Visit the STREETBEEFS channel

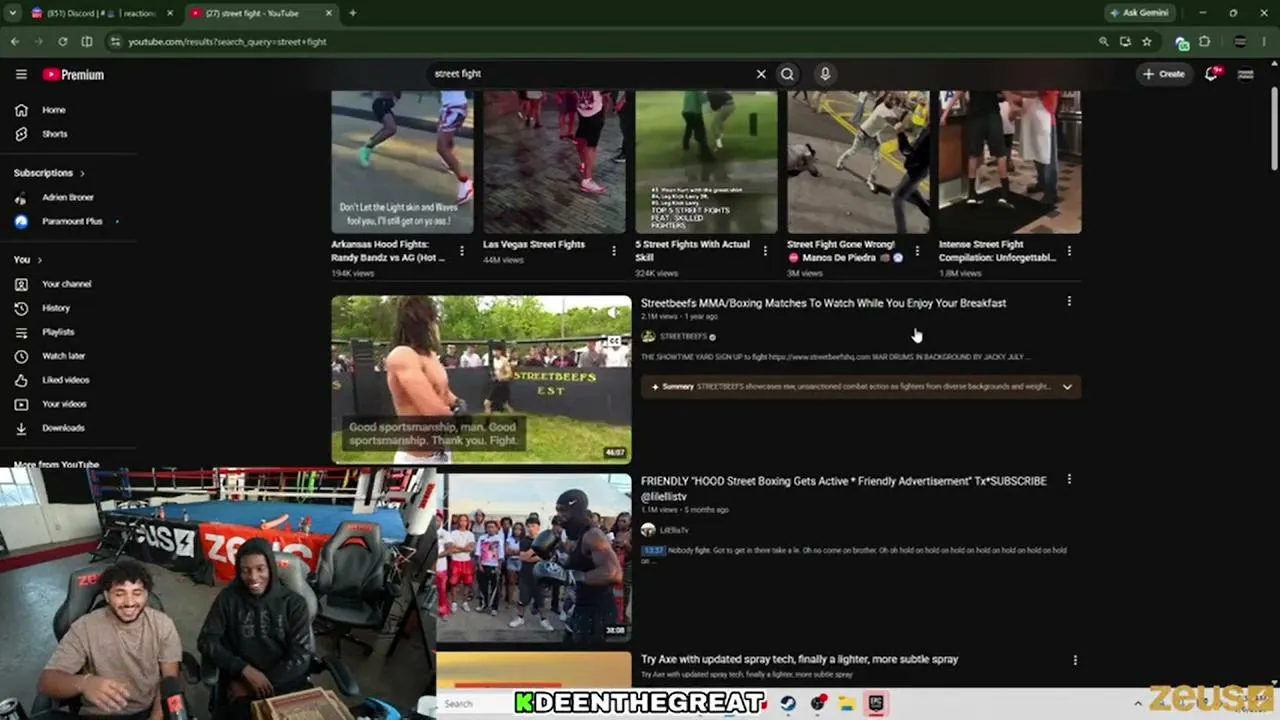pyautogui.click(x=683, y=337)
